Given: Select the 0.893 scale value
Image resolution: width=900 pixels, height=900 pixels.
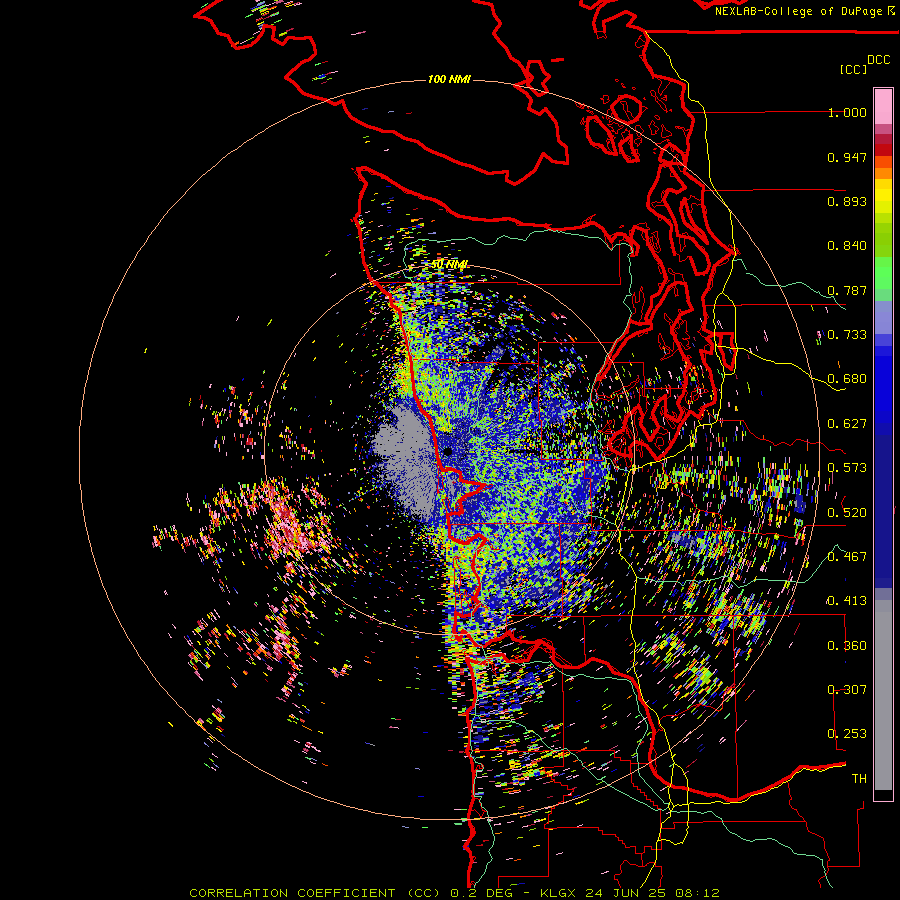Looking at the screenshot, I should (x=847, y=201).
